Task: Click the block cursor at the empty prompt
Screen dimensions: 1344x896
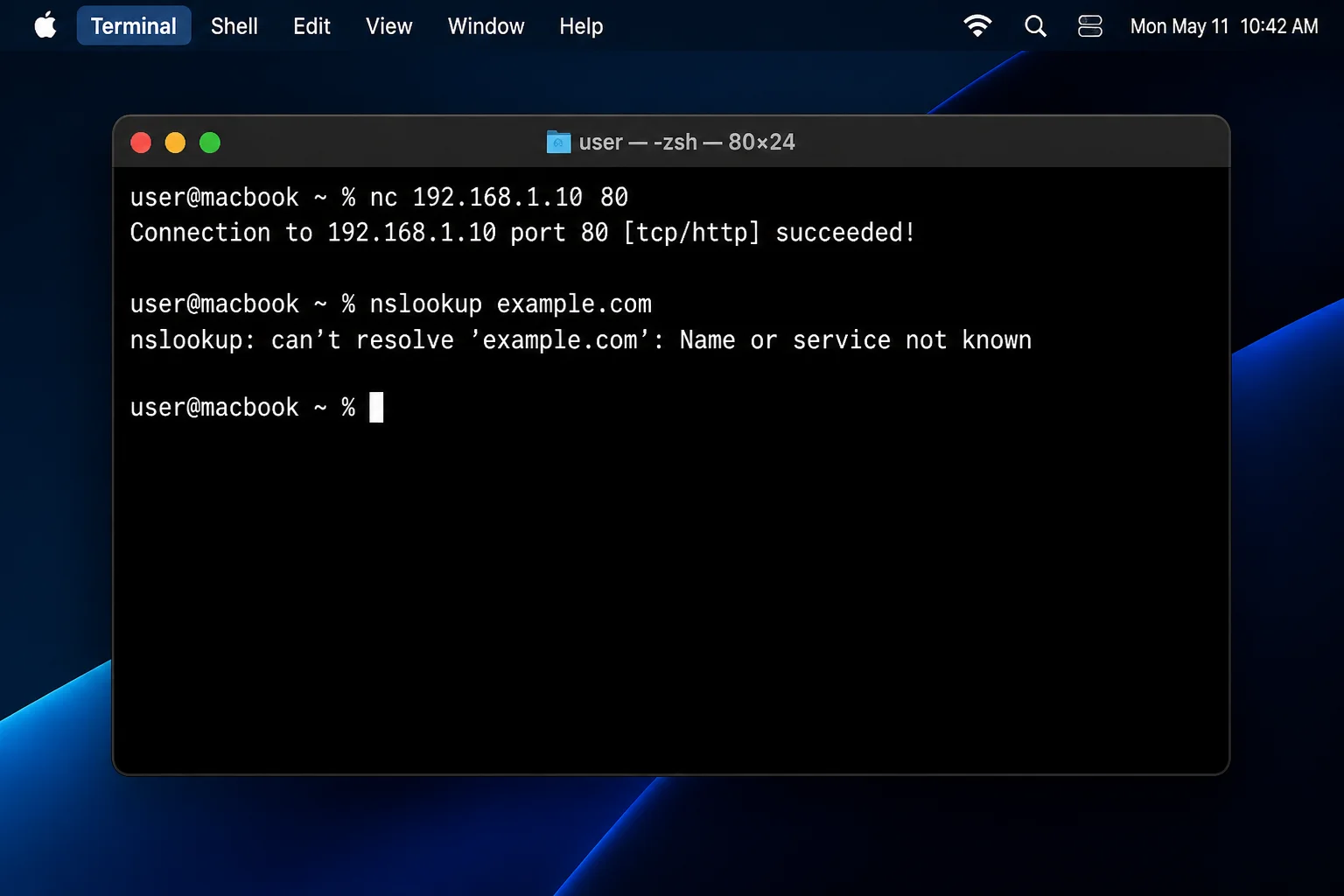Action: click(x=376, y=408)
